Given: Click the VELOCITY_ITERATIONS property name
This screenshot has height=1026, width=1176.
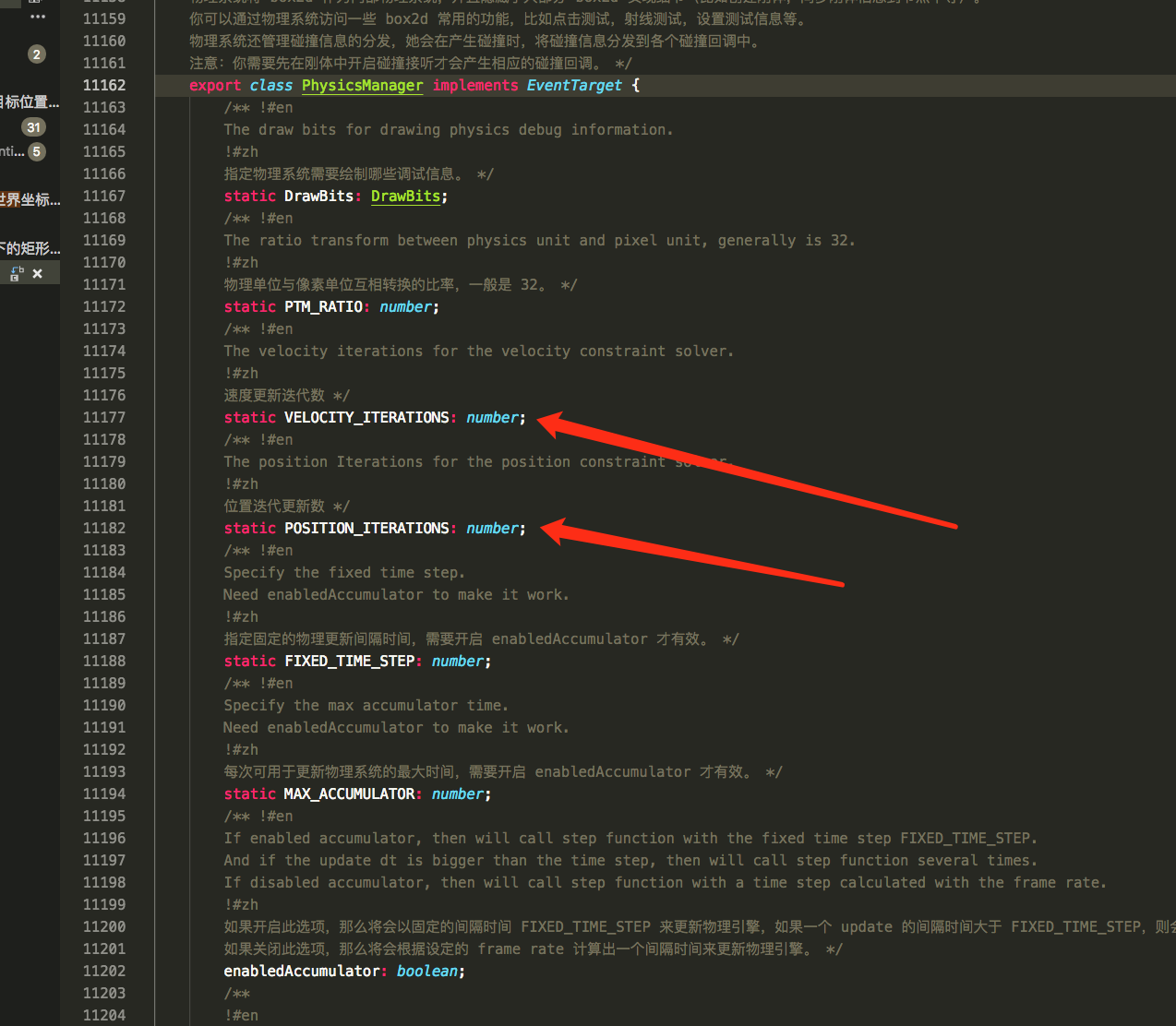Looking at the screenshot, I should 366,417.
